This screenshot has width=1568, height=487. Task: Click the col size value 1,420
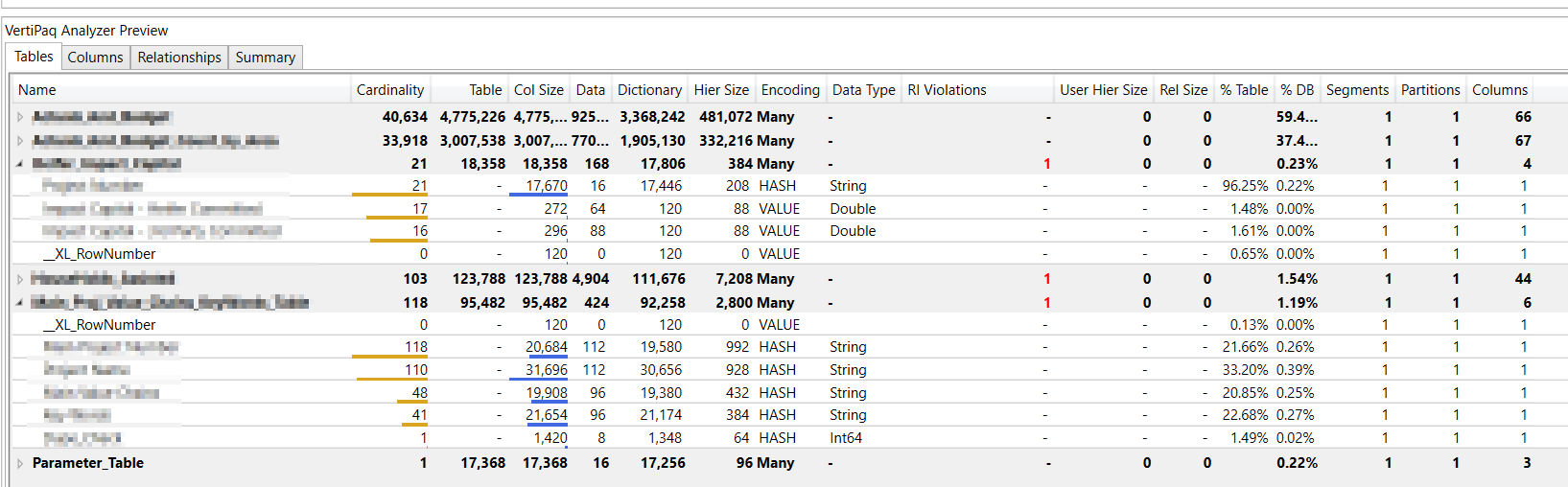[x=550, y=438]
